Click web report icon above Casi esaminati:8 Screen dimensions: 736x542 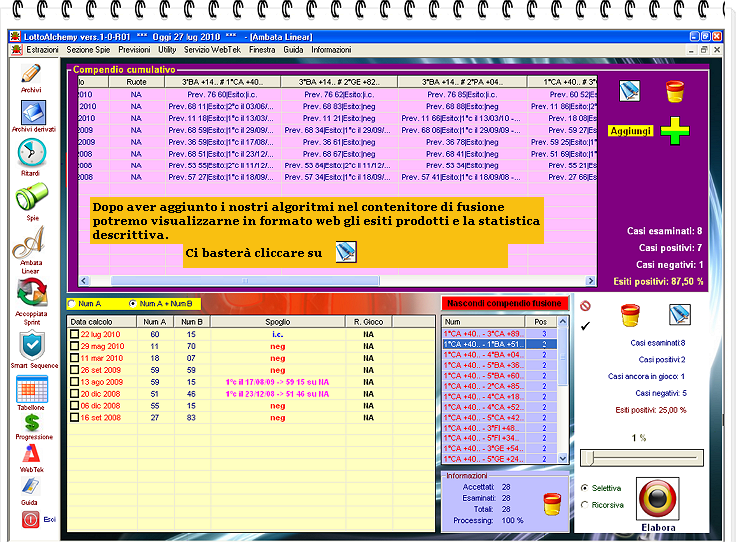point(680,314)
